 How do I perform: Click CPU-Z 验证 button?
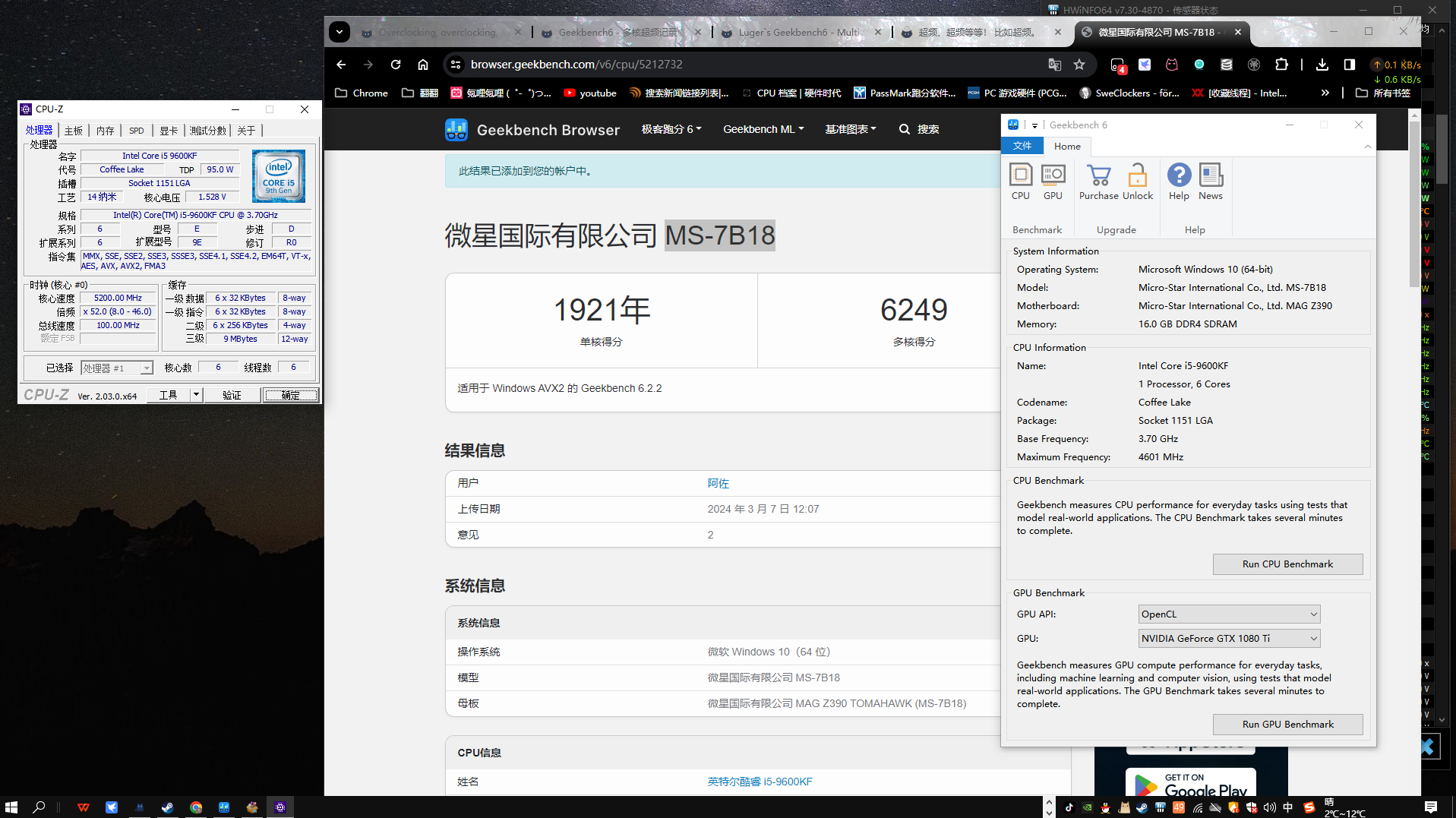click(232, 395)
